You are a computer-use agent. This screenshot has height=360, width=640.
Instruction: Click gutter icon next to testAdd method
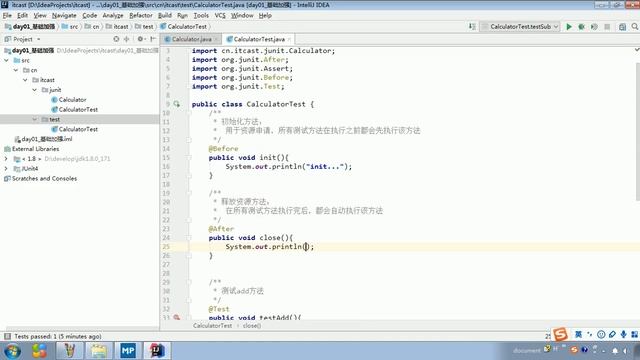(x=176, y=317)
